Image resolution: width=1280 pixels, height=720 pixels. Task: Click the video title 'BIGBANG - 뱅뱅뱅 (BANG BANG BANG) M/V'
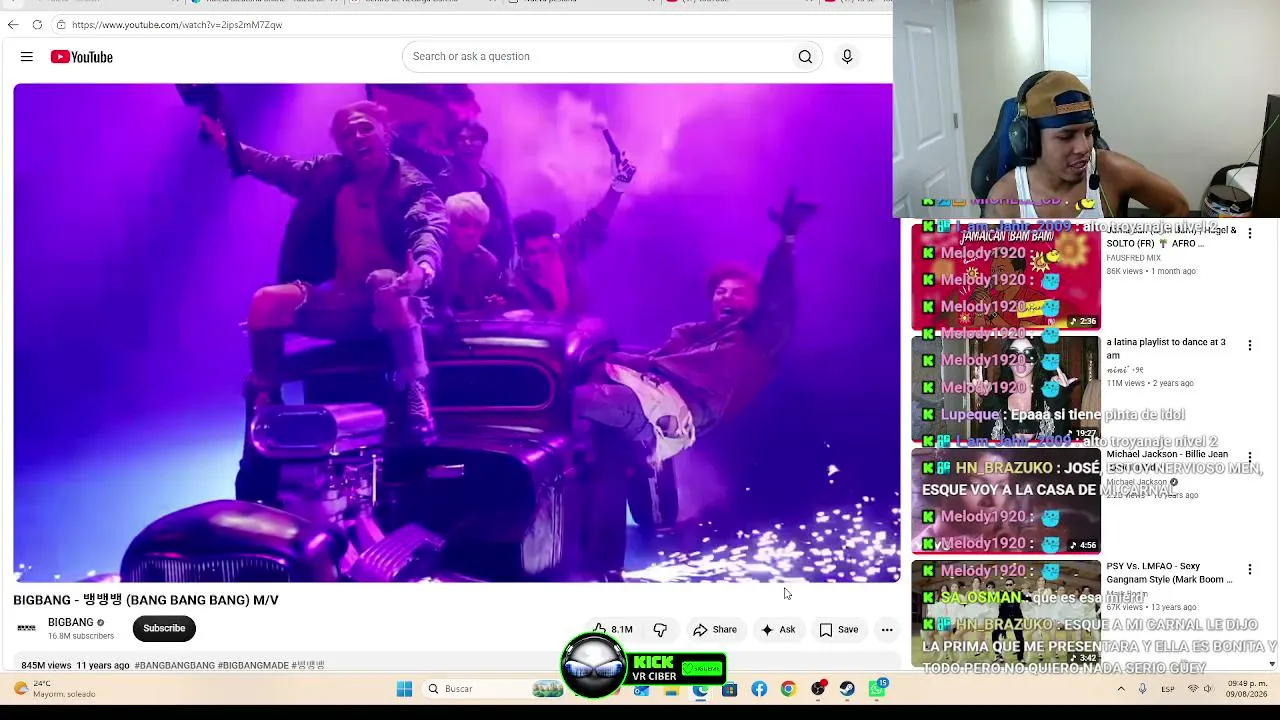point(146,600)
